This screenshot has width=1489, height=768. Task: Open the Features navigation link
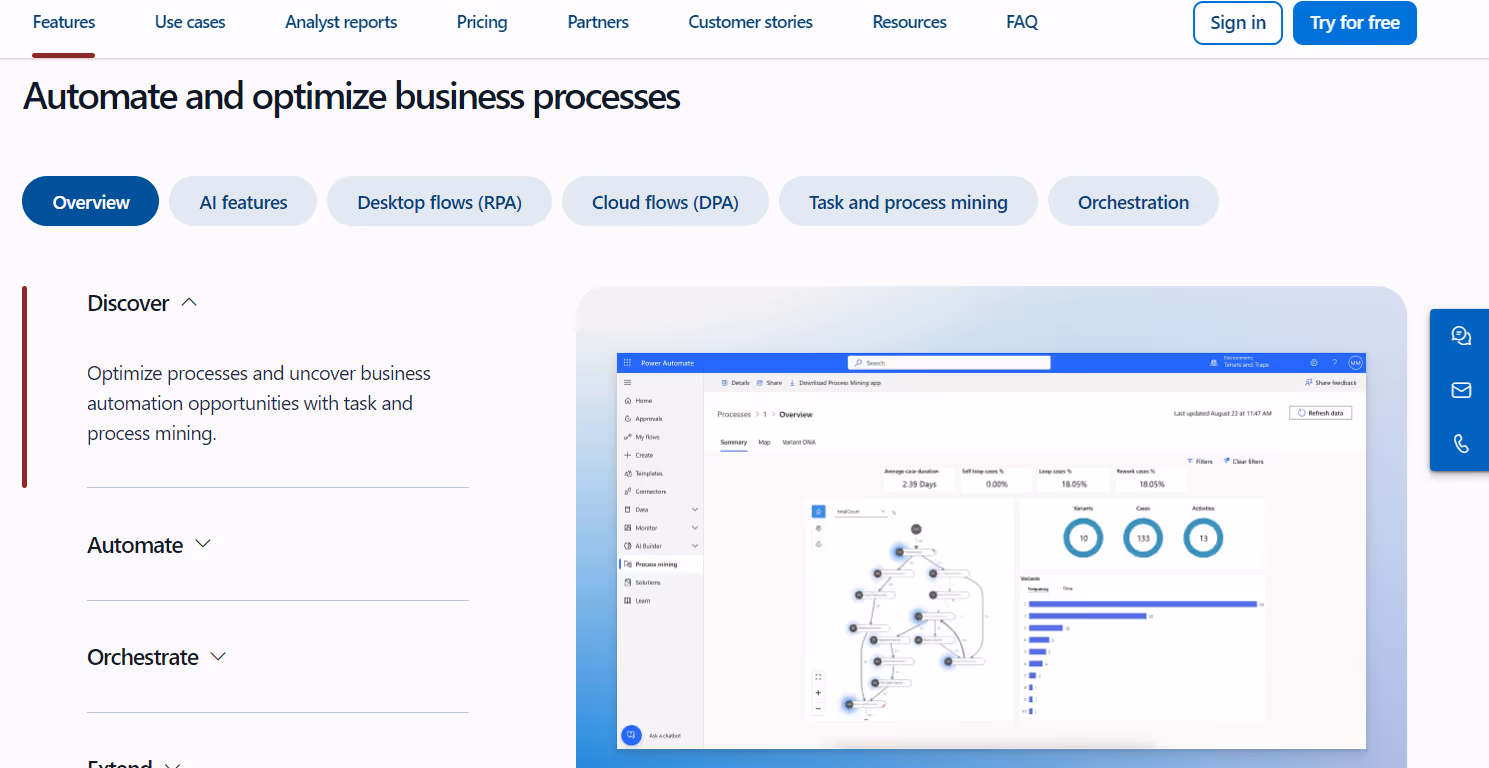click(x=64, y=22)
